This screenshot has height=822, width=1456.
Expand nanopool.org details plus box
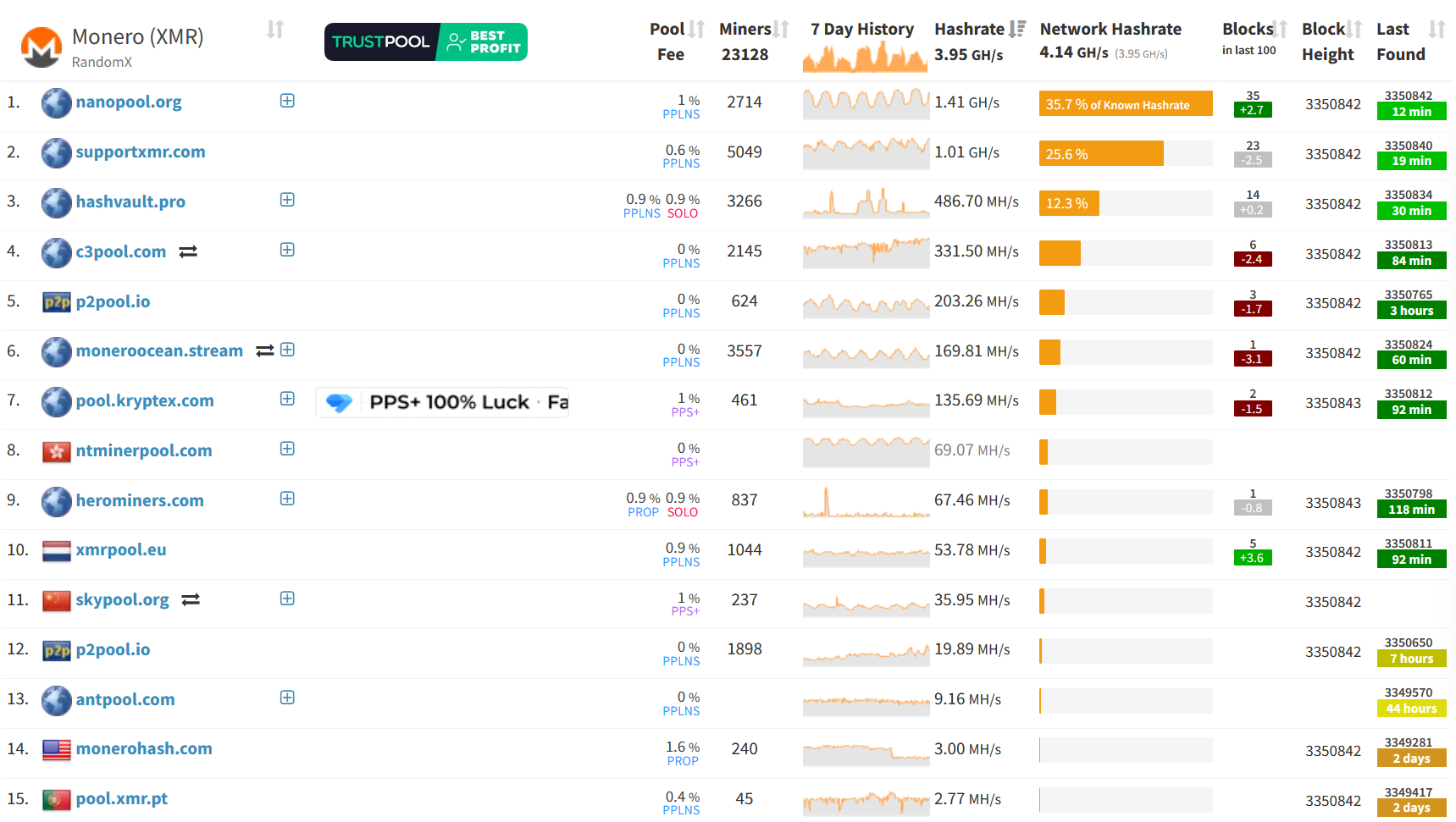point(287,101)
